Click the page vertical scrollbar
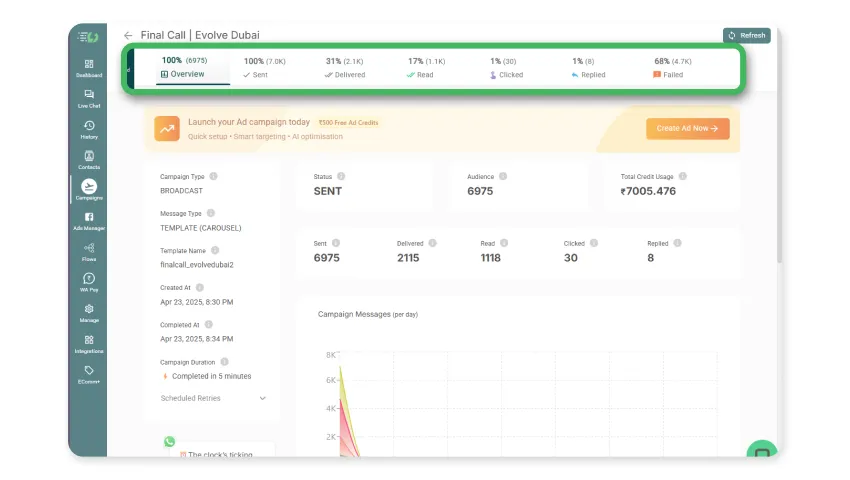The image size is (850, 480). click(780, 146)
